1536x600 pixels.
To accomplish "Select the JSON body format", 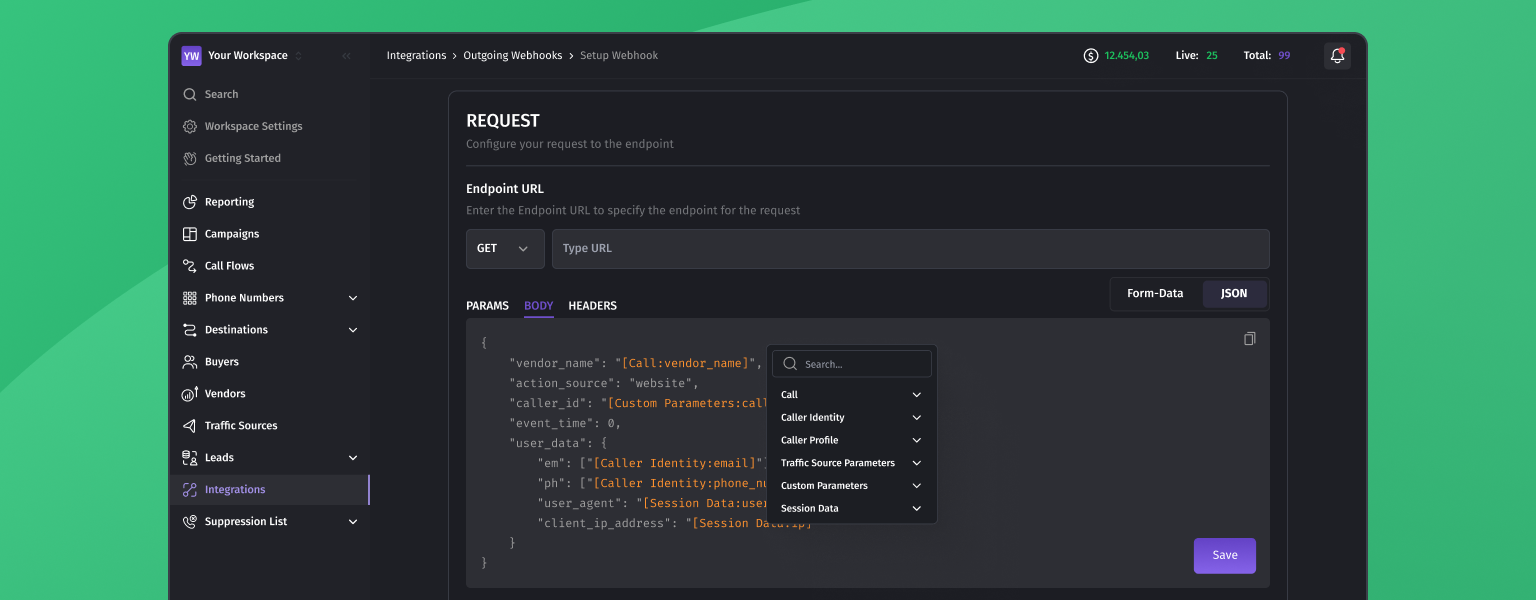I will point(1234,294).
